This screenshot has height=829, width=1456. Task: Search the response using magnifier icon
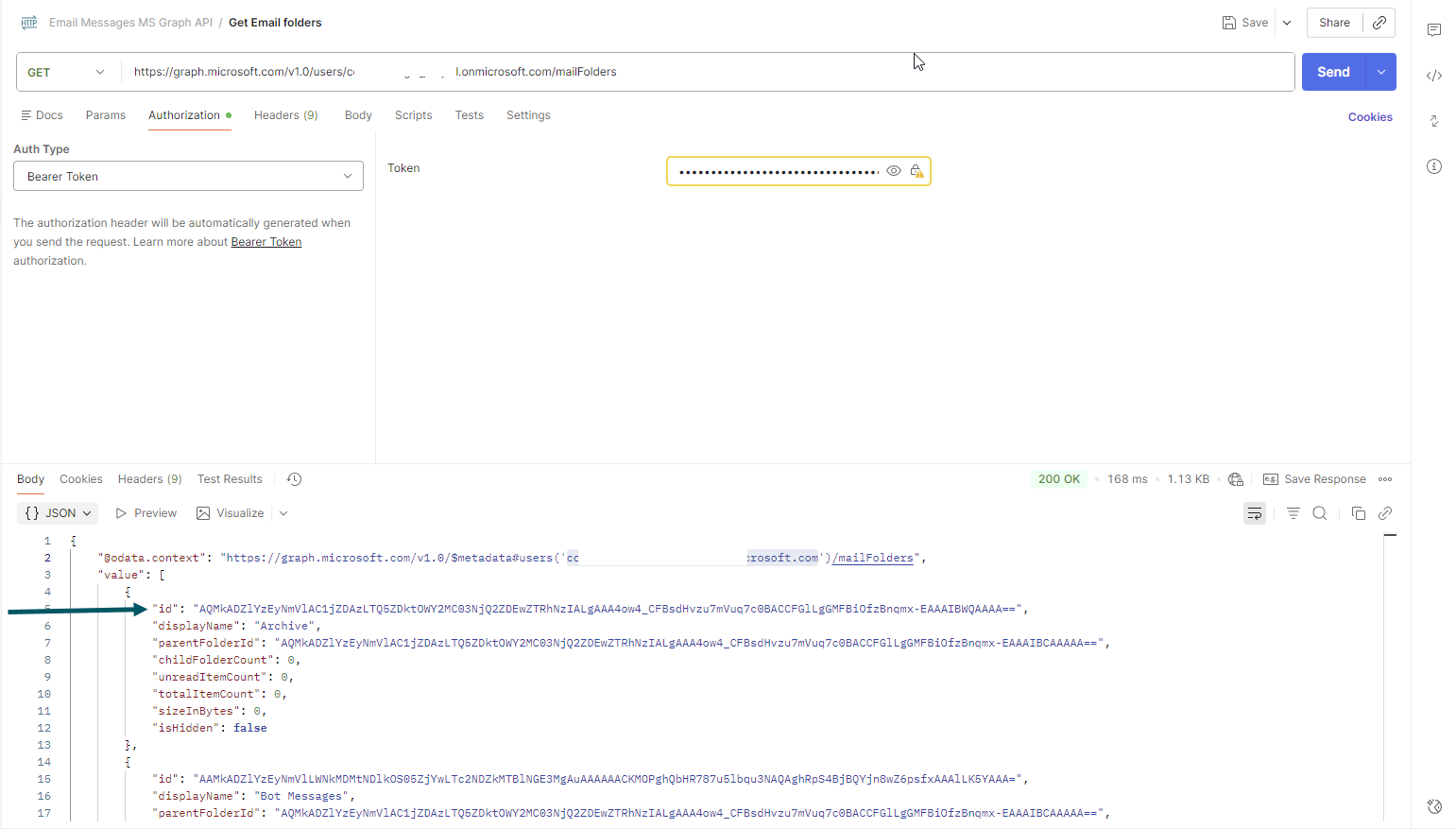pos(1320,513)
